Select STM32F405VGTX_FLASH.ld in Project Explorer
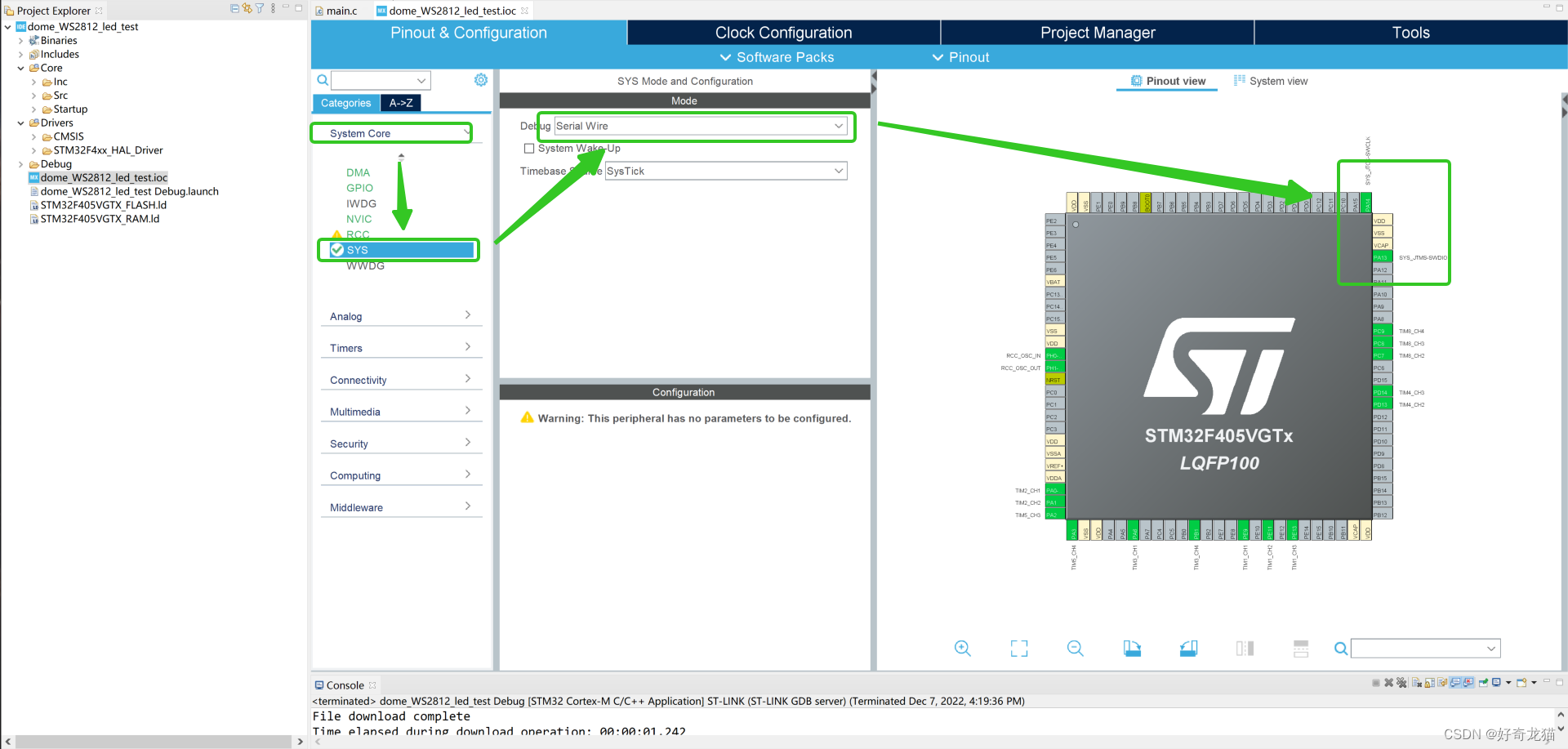Viewport: 1568px width, 749px height. 103,205
